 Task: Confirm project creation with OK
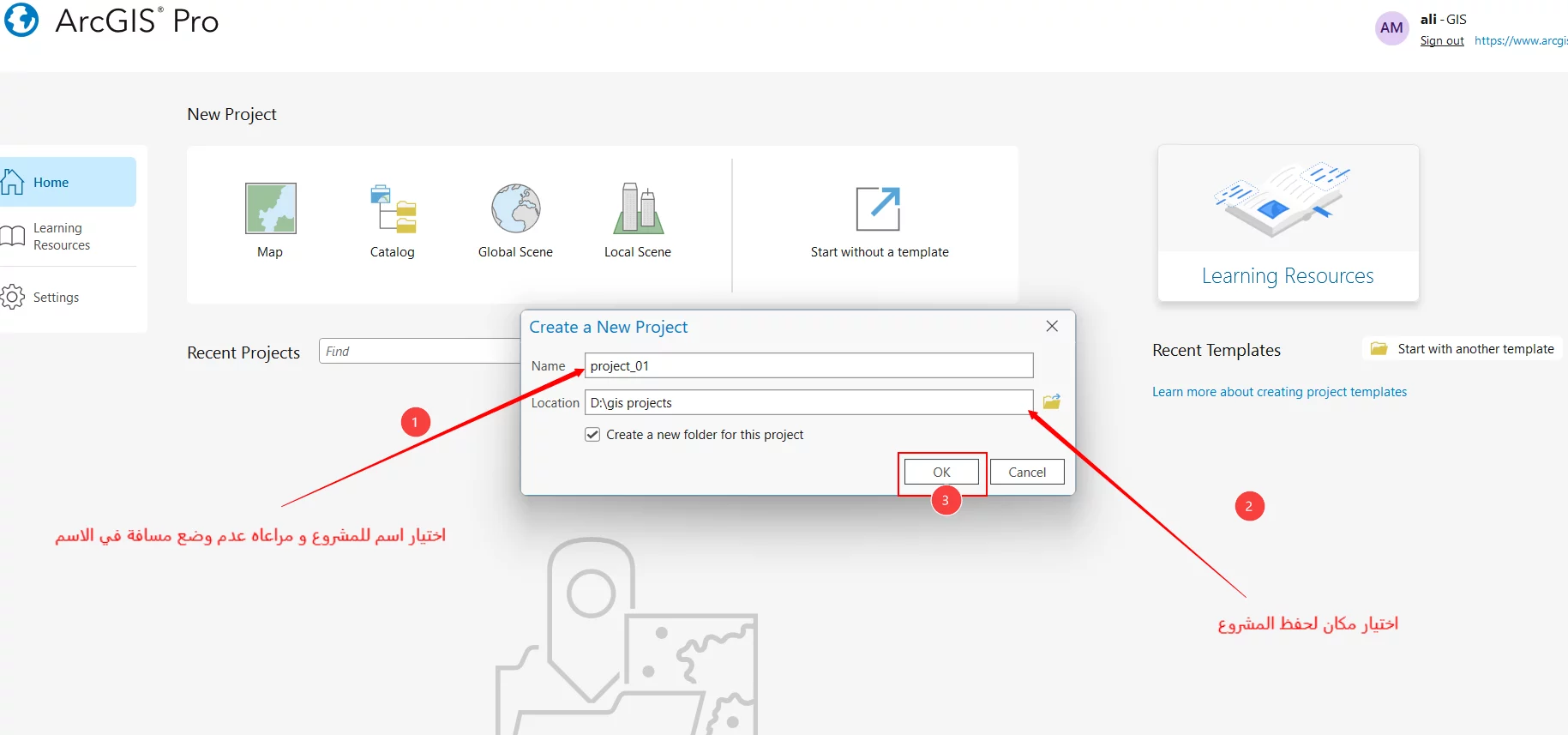941,472
